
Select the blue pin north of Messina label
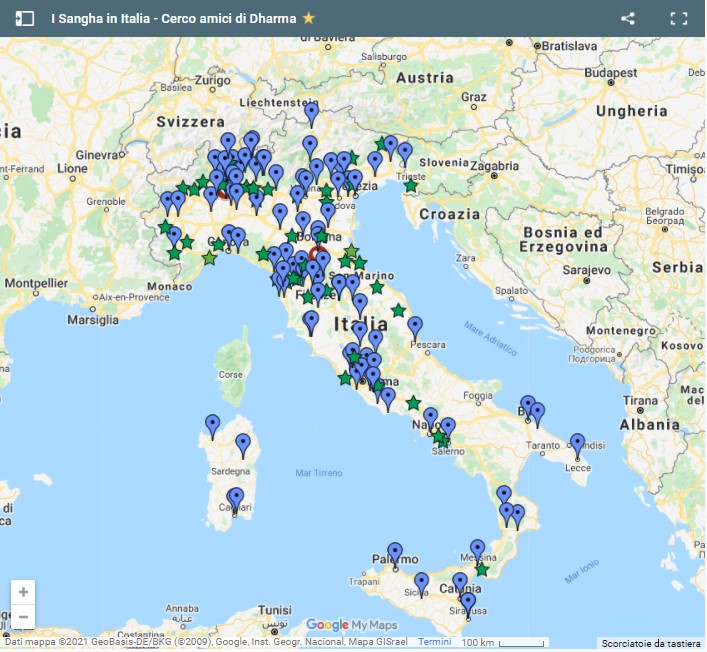pos(477,551)
